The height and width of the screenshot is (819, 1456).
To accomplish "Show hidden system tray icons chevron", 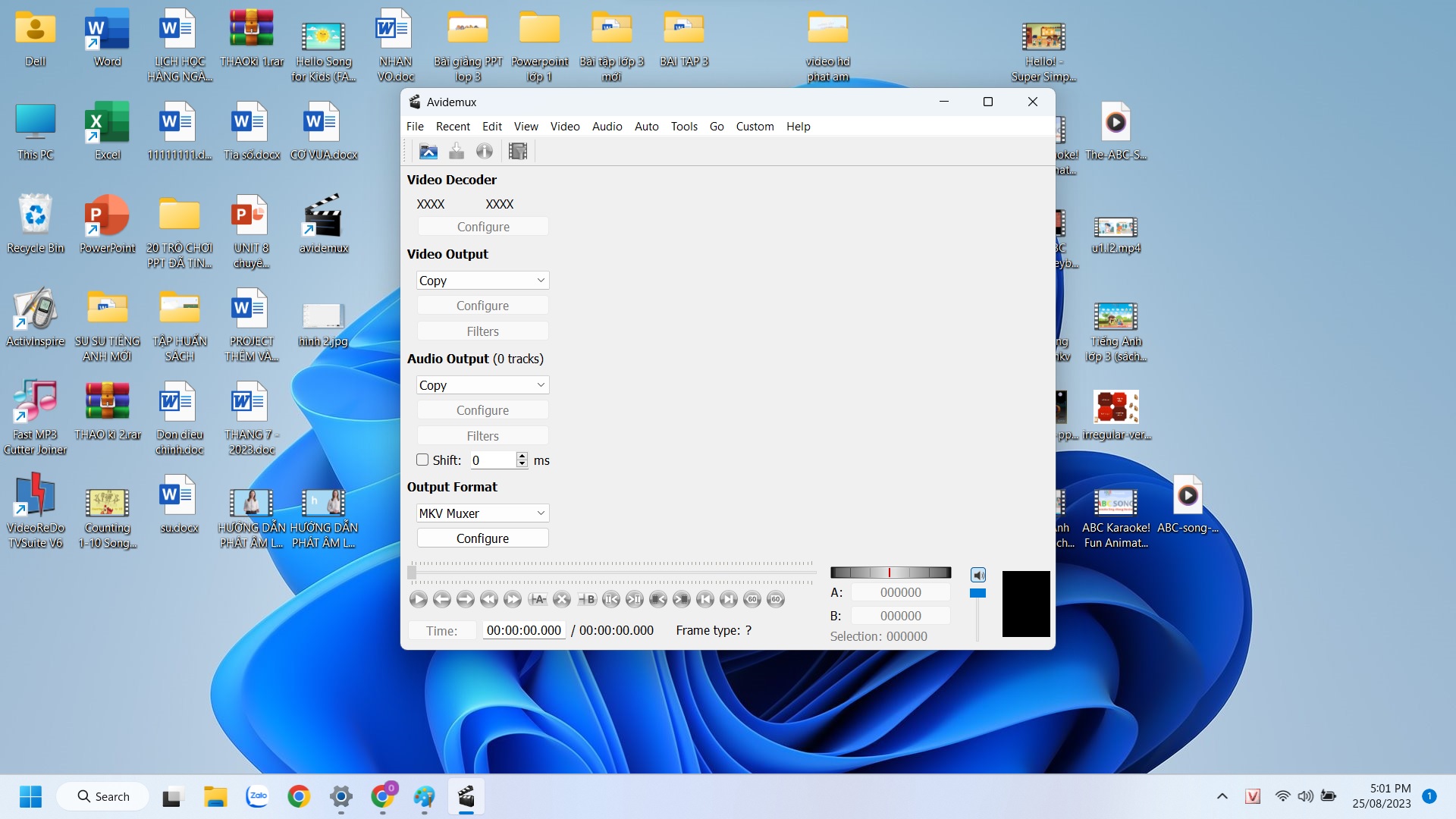I will 1222,796.
